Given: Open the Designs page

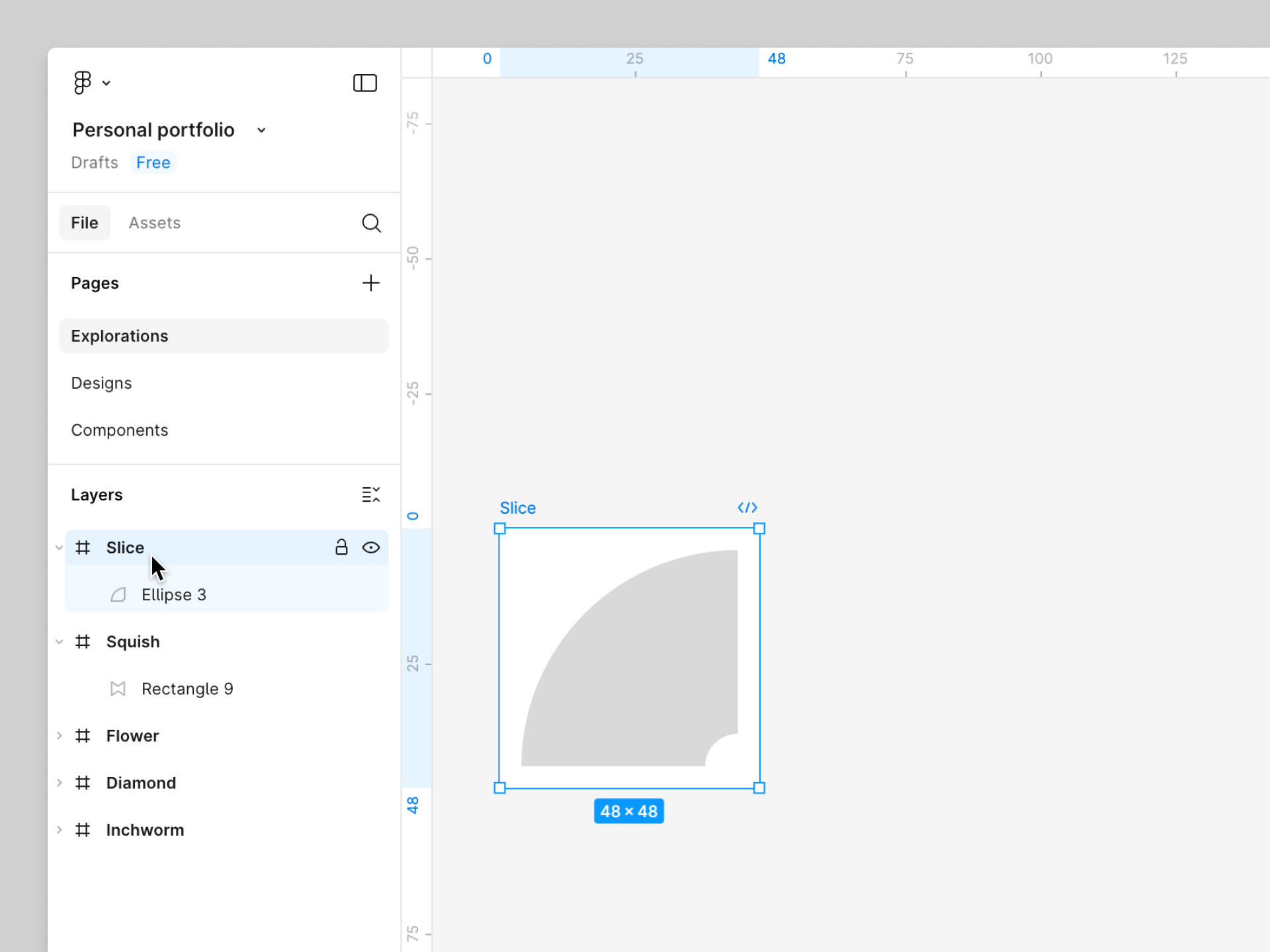Looking at the screenshot, I should pos(101,383).
